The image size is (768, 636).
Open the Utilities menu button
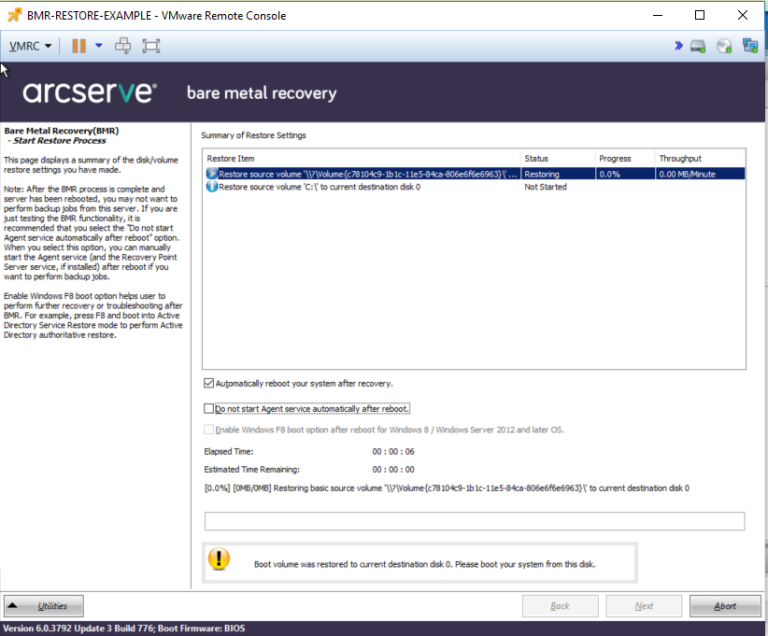(44, 606)
